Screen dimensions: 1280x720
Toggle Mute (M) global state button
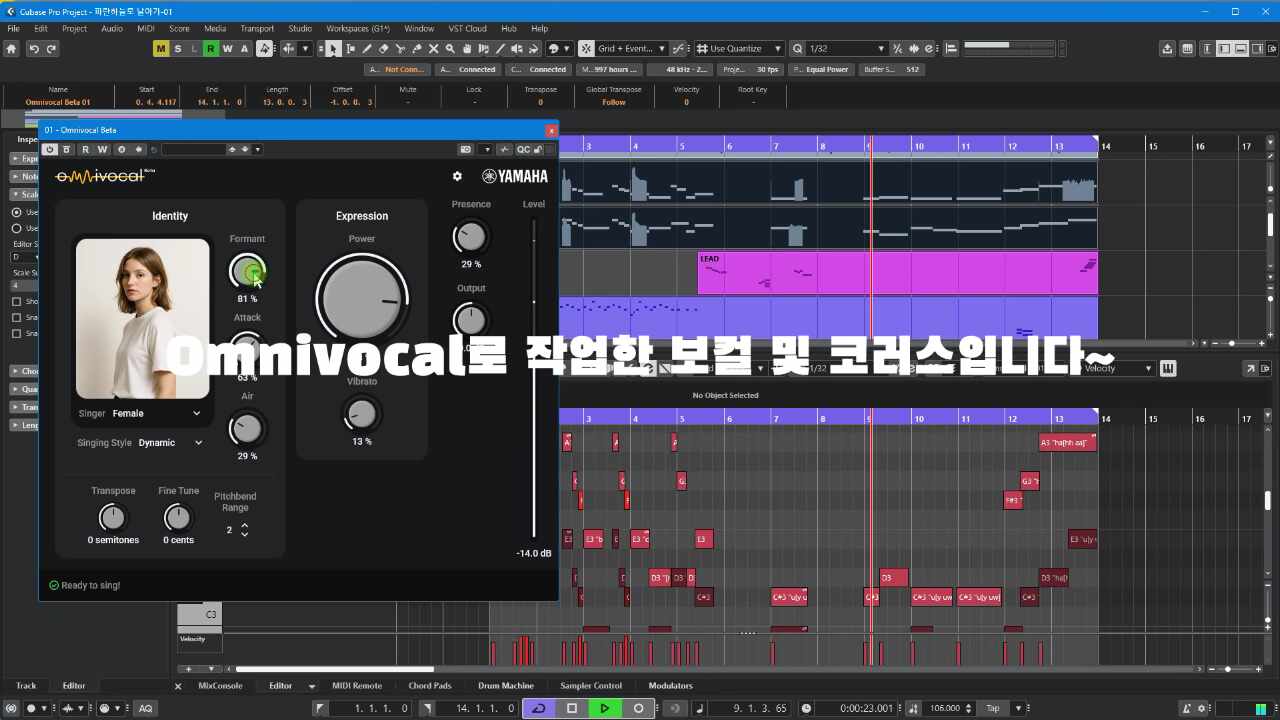pyautogui.click(x=161, y=48)
